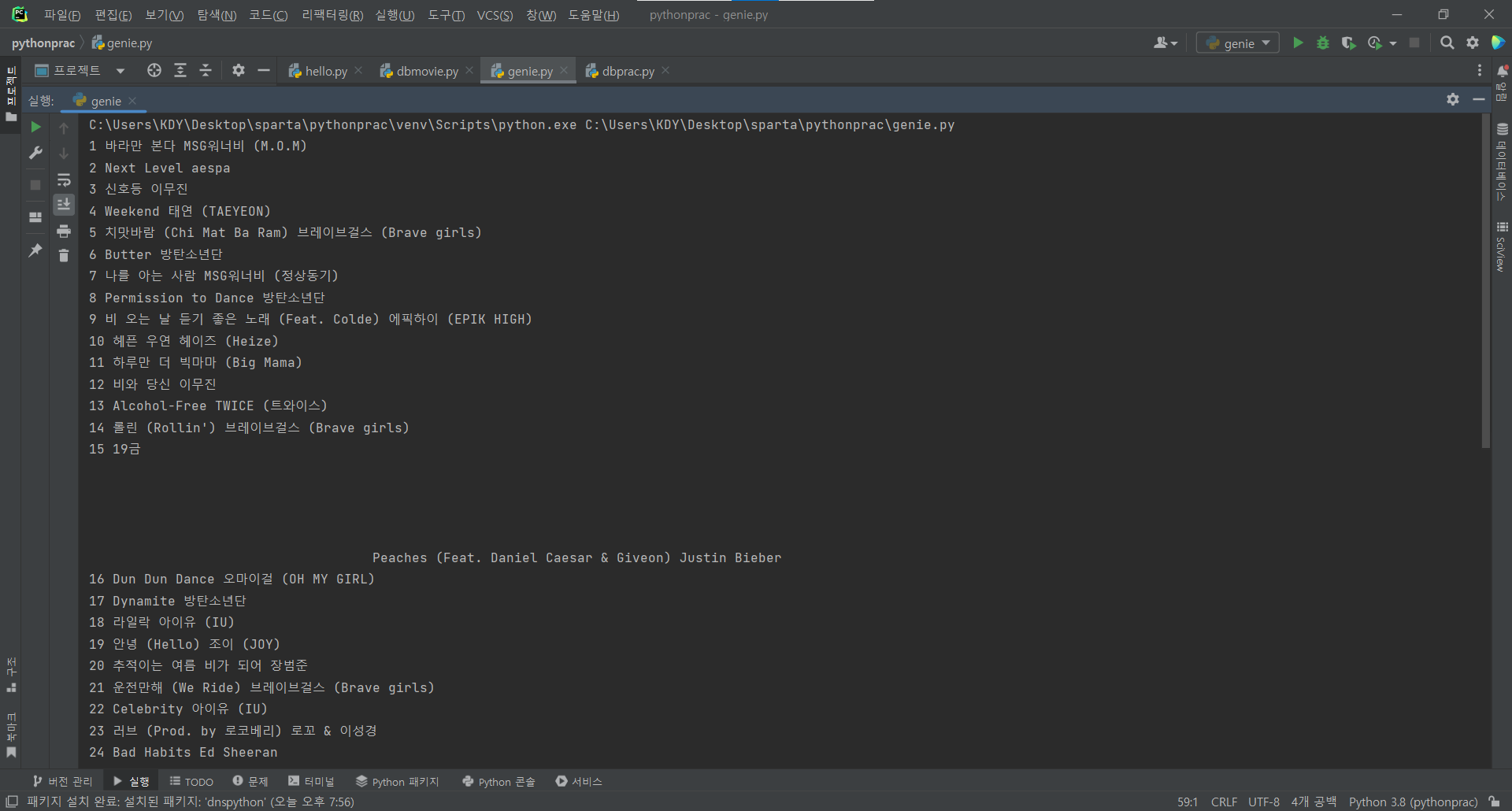
Task: Run genie with coverage shield icon
Action: pyautogui.click(x=1348, y=43)
